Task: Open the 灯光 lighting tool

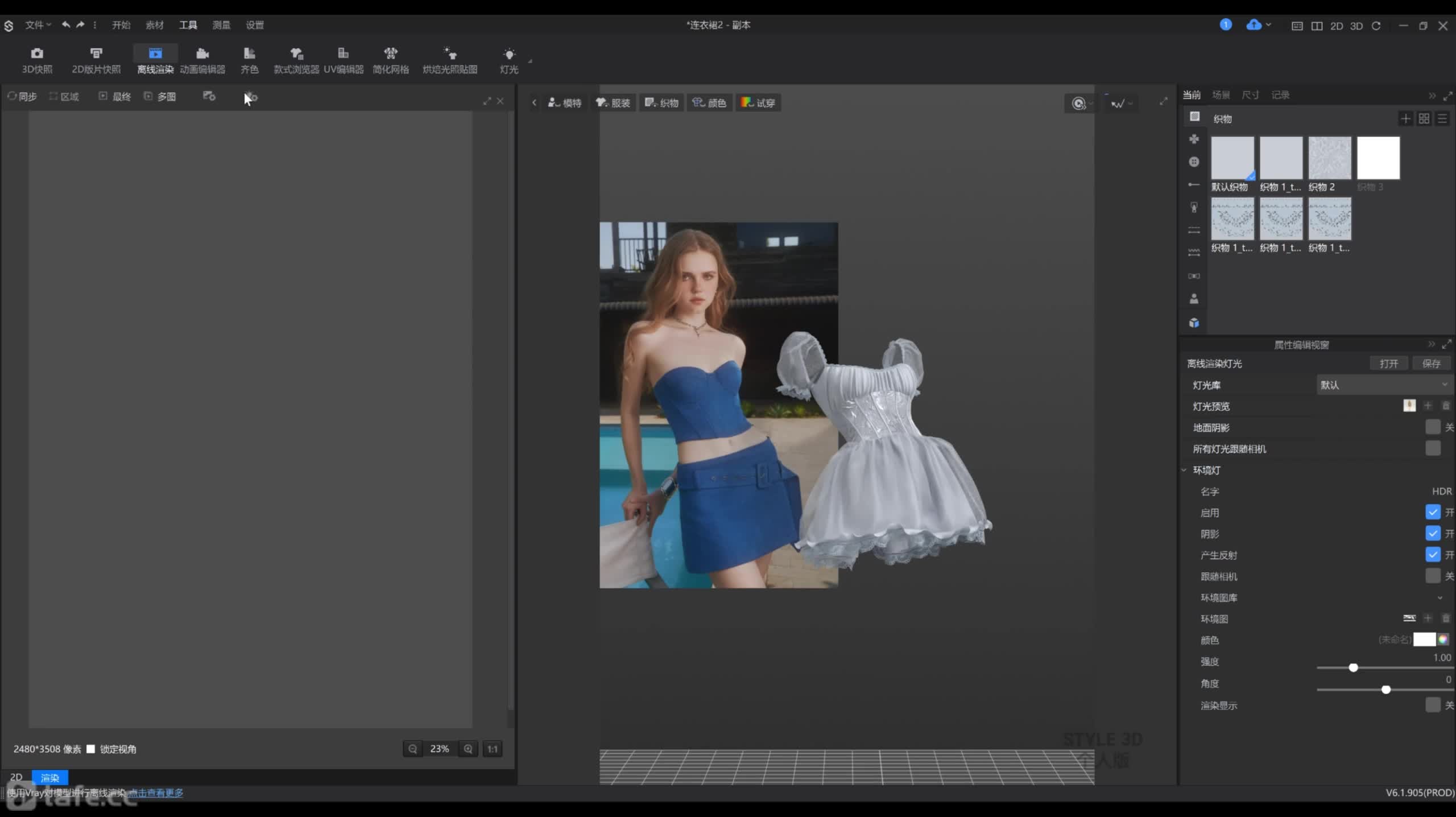Action: pyautogui.click(x=509, y=60)
